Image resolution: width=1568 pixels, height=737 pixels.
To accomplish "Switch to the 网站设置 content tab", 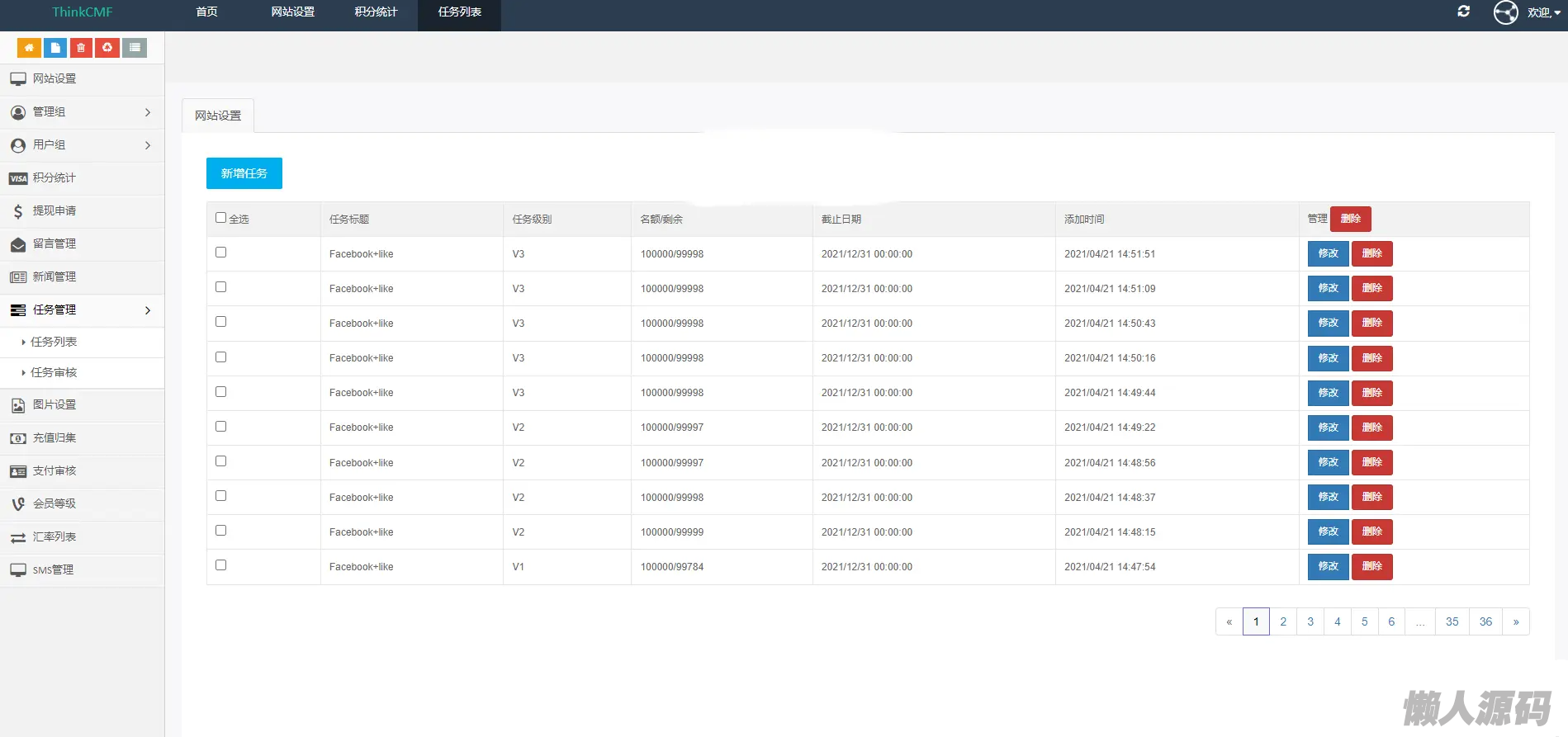I will coord(218,116).
